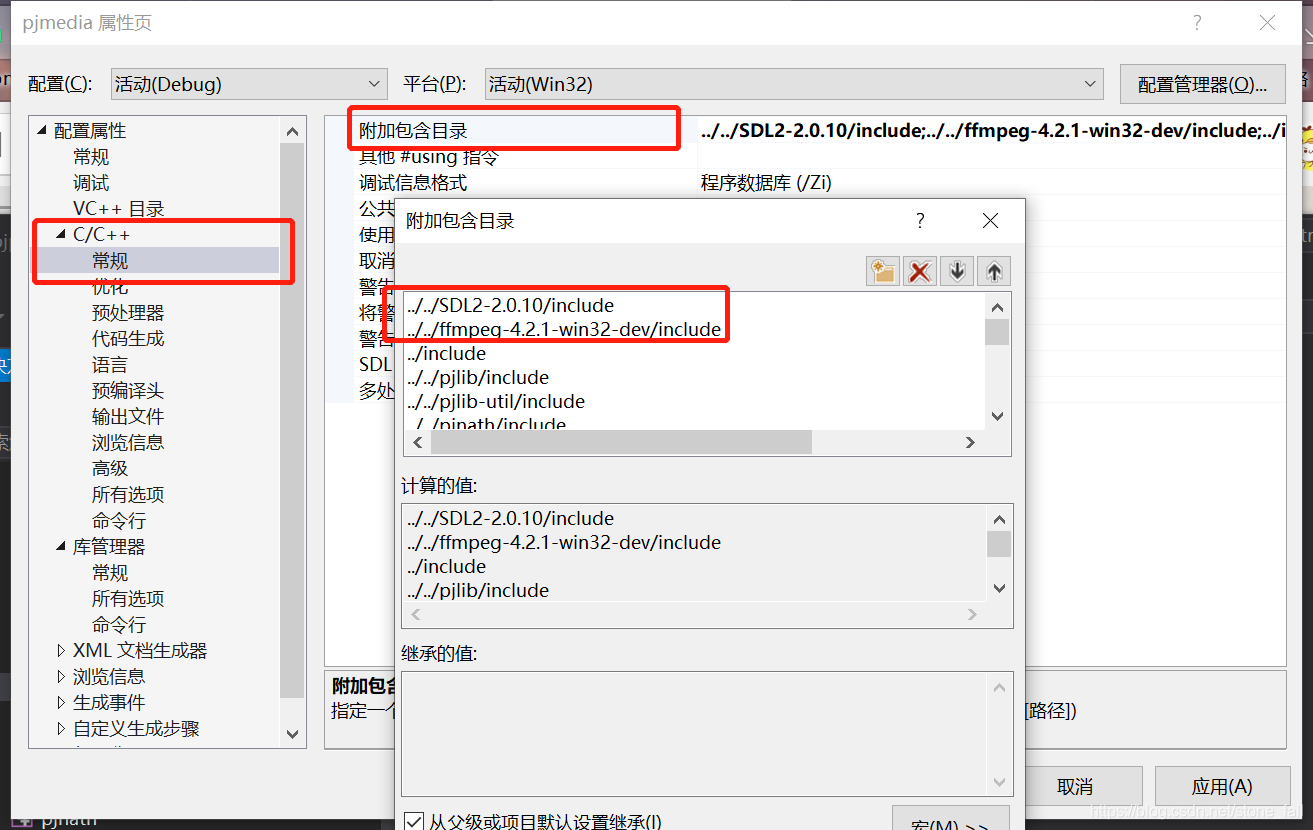1313x830 pixels.
Task: Click the 附加包含目录 property row
Action: (805, 131)
